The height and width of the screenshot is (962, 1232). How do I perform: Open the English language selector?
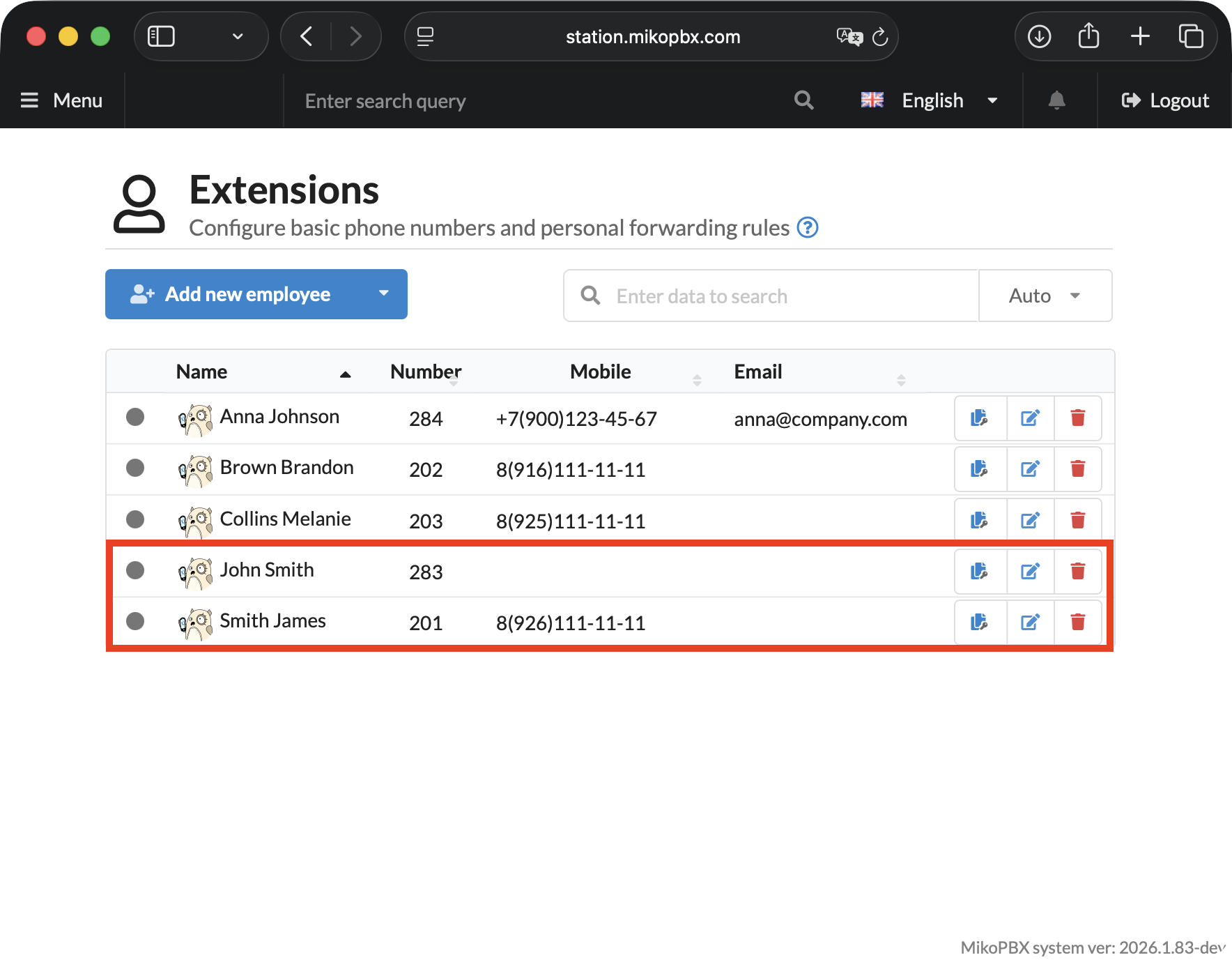pyautogui.click(x=931, y=101)
